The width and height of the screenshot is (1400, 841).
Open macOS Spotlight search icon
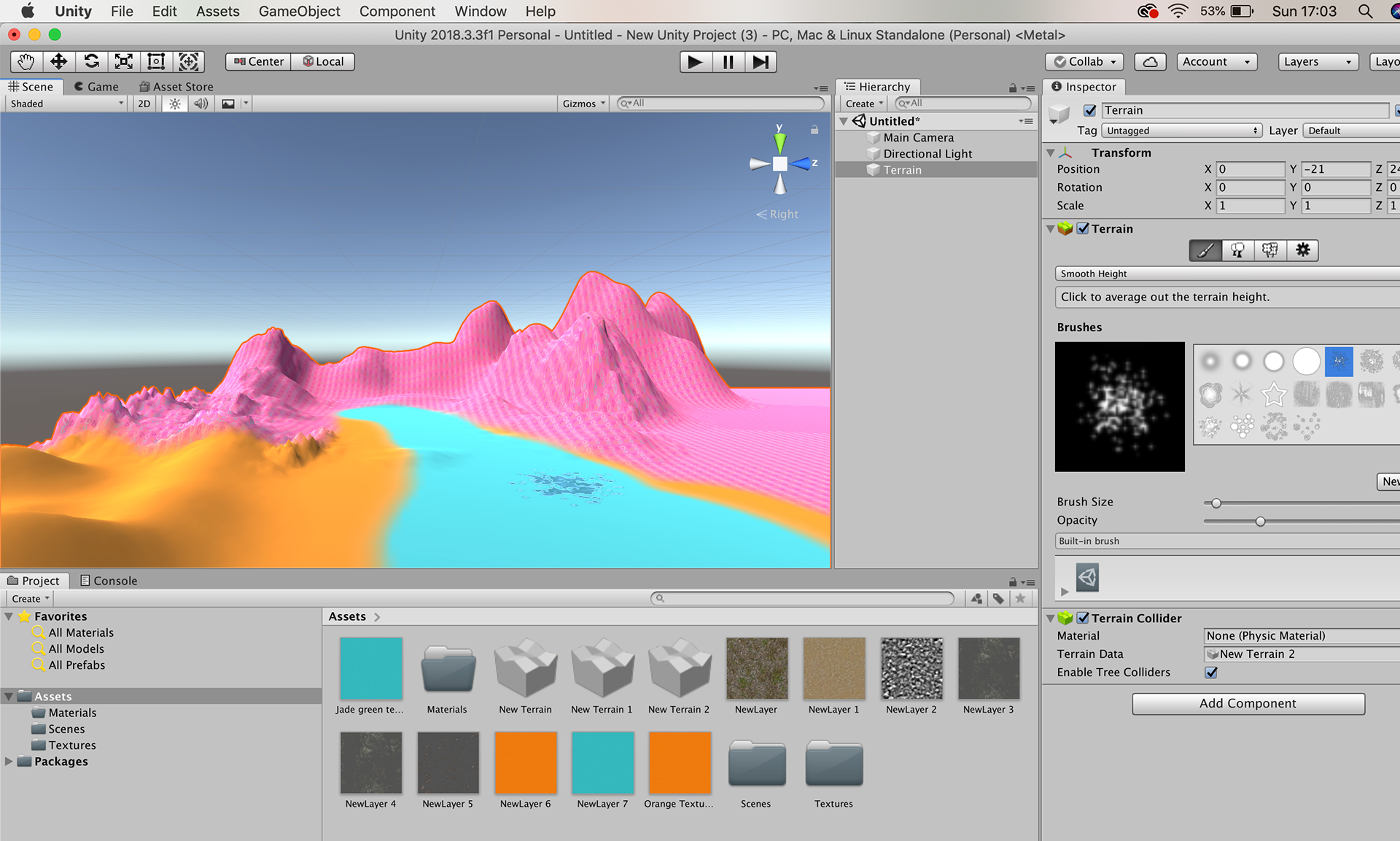1366,11
